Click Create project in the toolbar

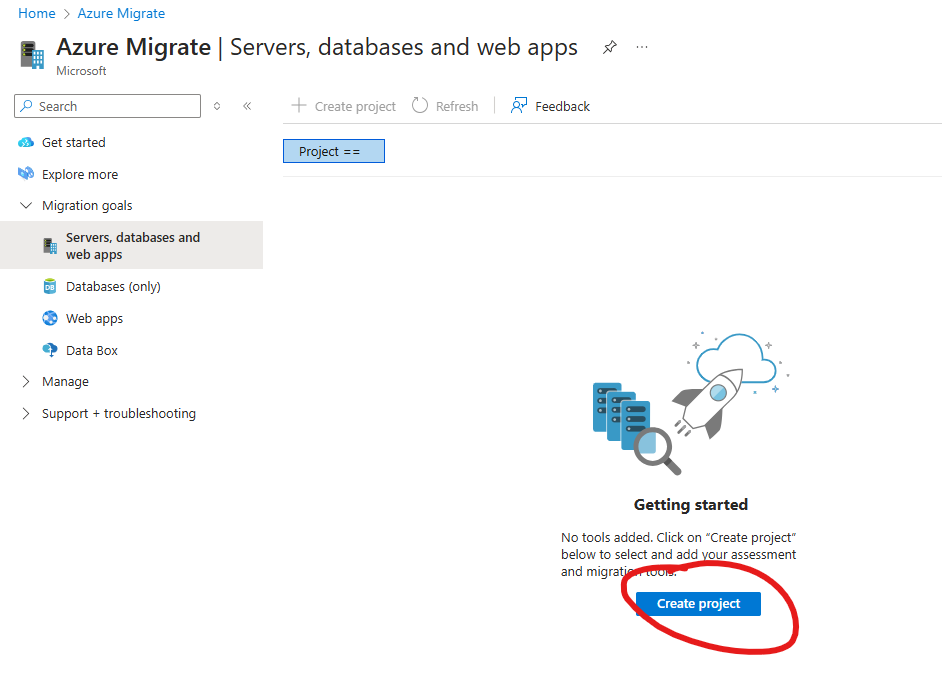tap(343, 106)
